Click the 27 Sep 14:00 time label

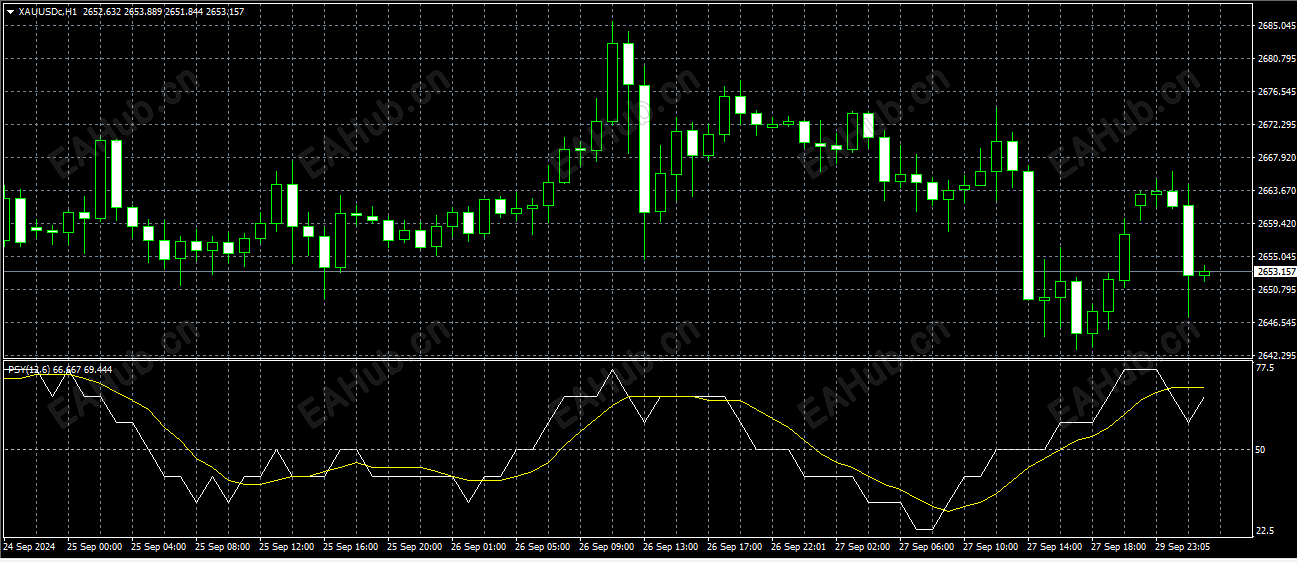pyautogui.click(x=1054, y=547)
